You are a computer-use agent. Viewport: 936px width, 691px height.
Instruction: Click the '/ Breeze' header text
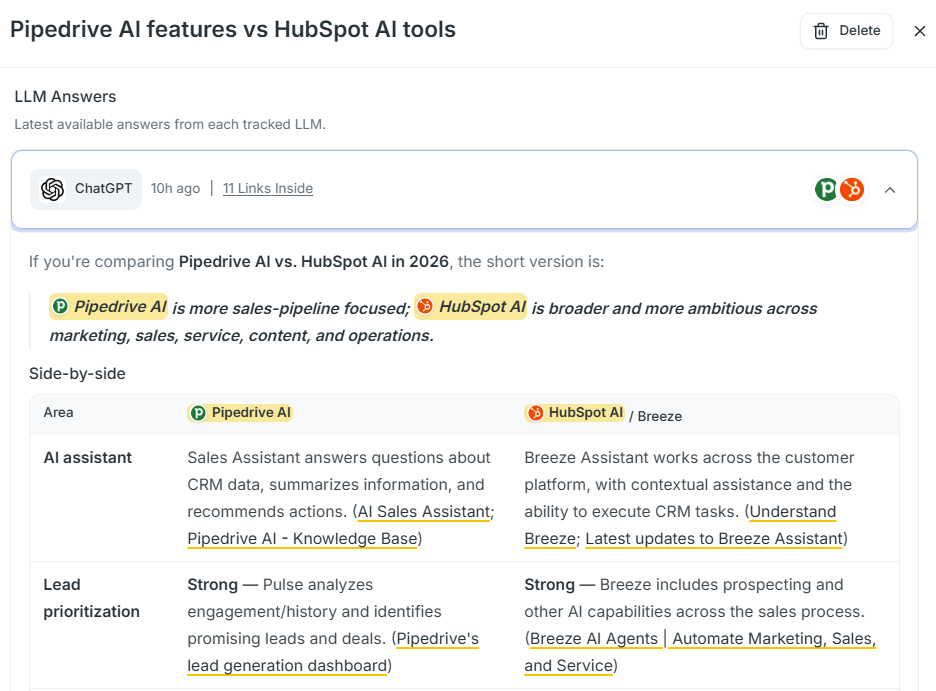tap(655, 417)
